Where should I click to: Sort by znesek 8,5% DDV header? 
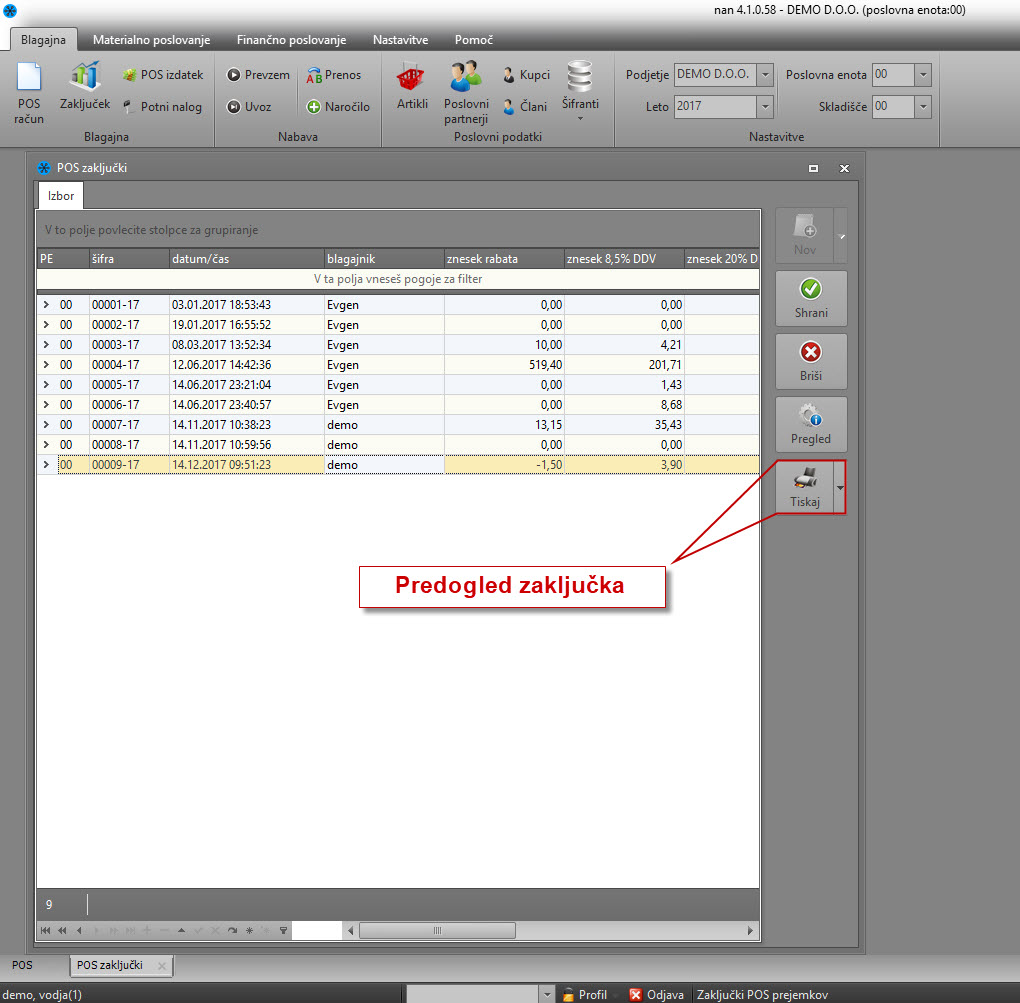pos(624,259)
